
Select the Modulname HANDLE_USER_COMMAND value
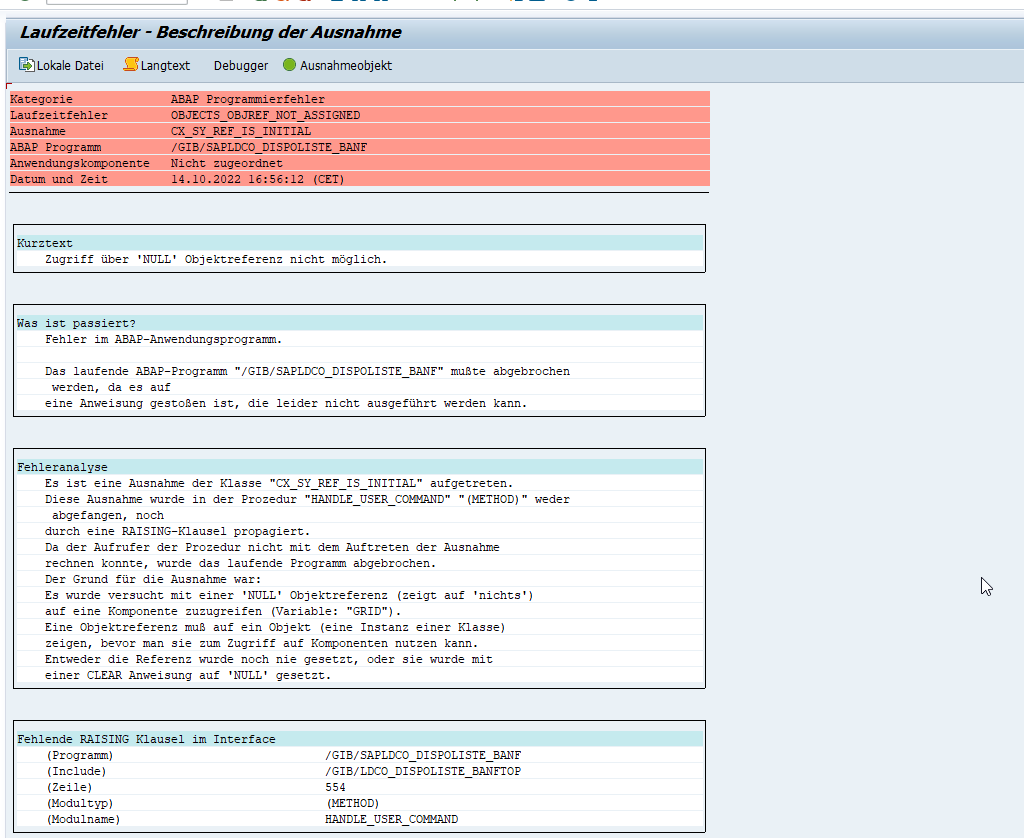pos(391,819)
